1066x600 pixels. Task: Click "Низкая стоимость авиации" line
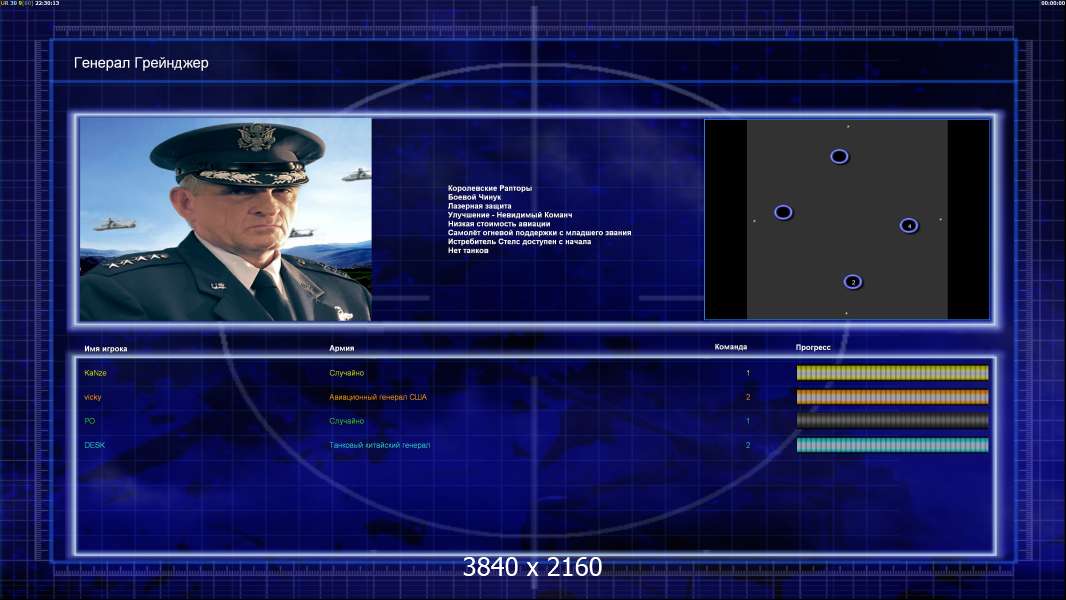click(x=498, y=224)
